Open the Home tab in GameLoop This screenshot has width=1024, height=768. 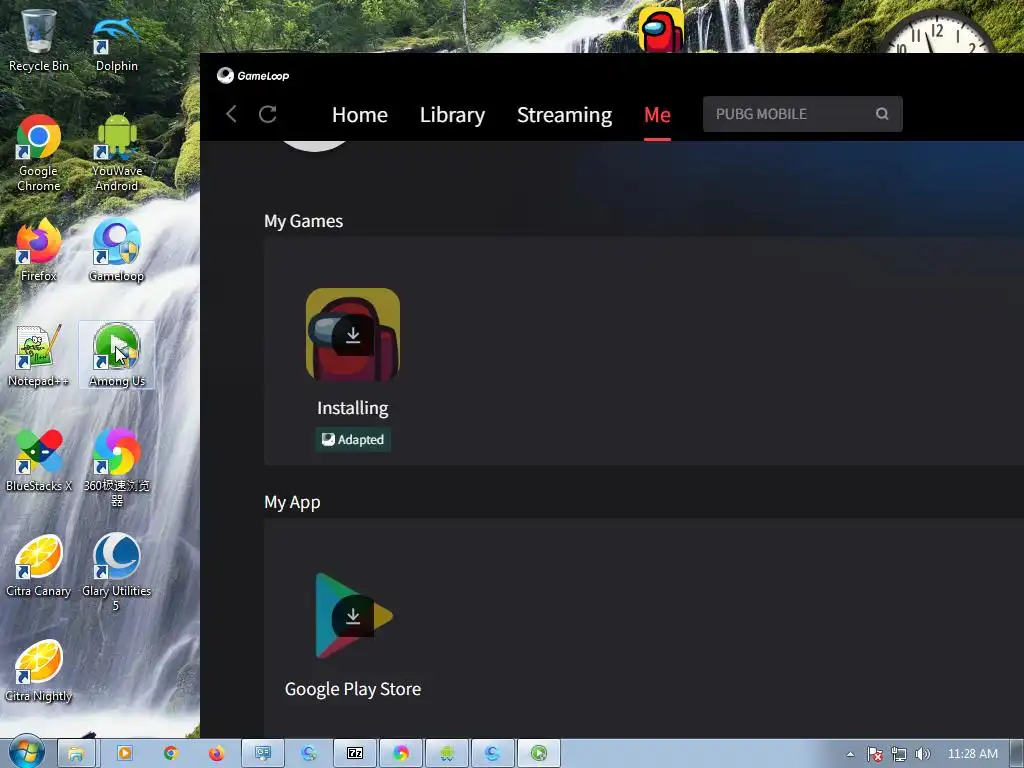point(360,115)
